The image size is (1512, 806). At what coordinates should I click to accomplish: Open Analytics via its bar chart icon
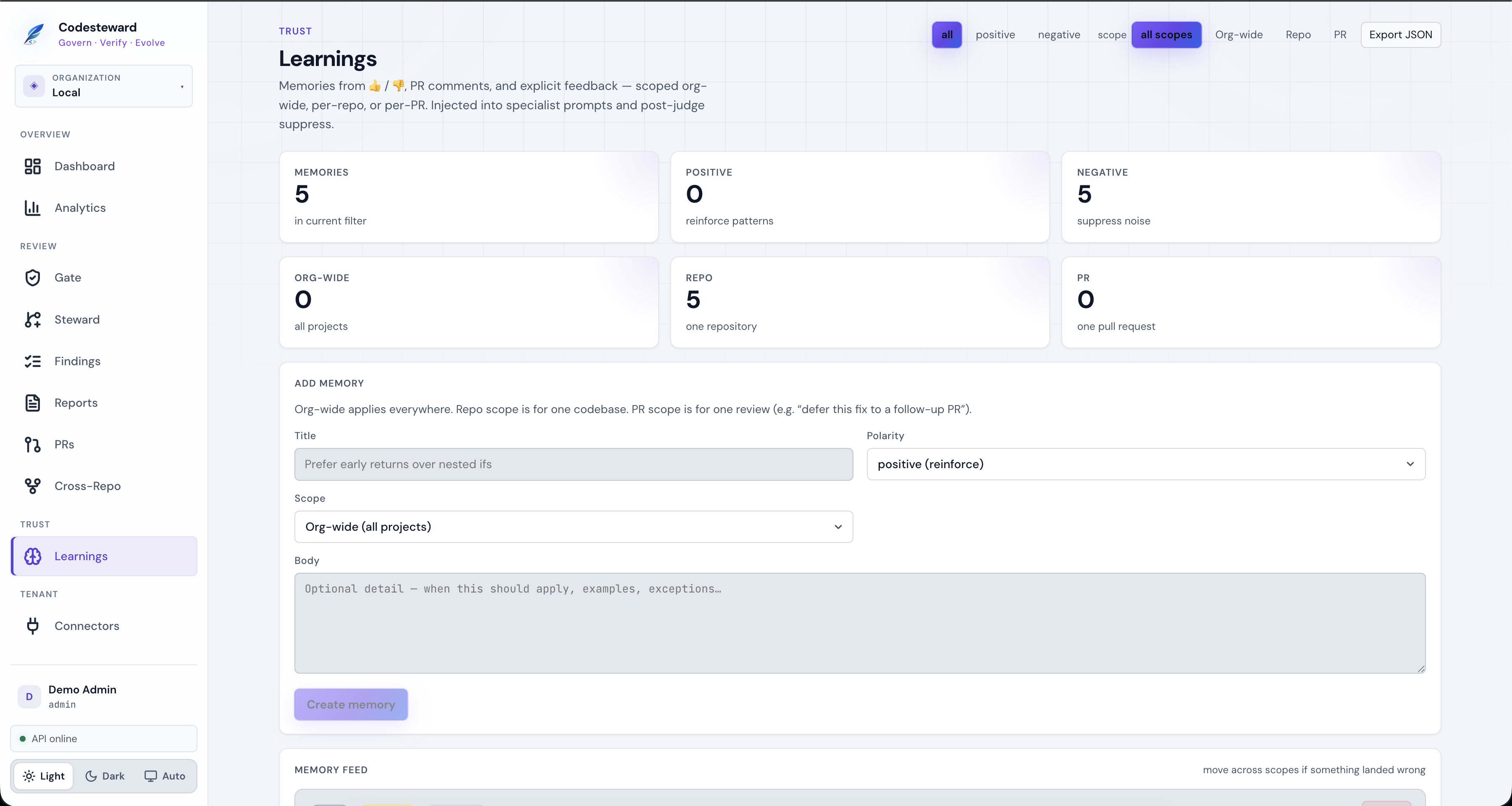33,208
